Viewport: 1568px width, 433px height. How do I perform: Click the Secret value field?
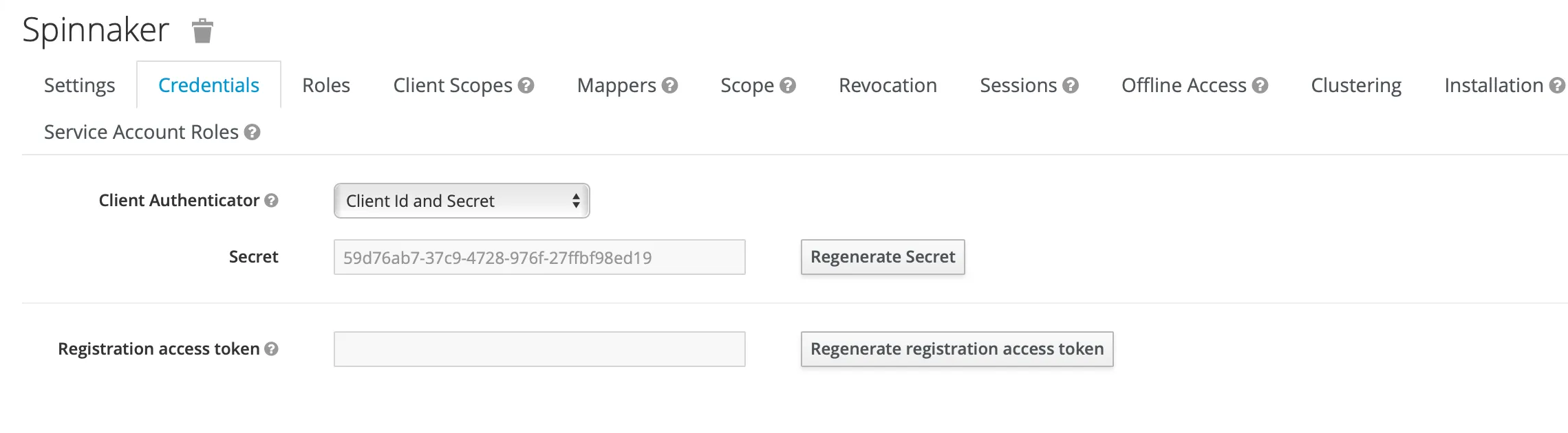click(539, 258)
